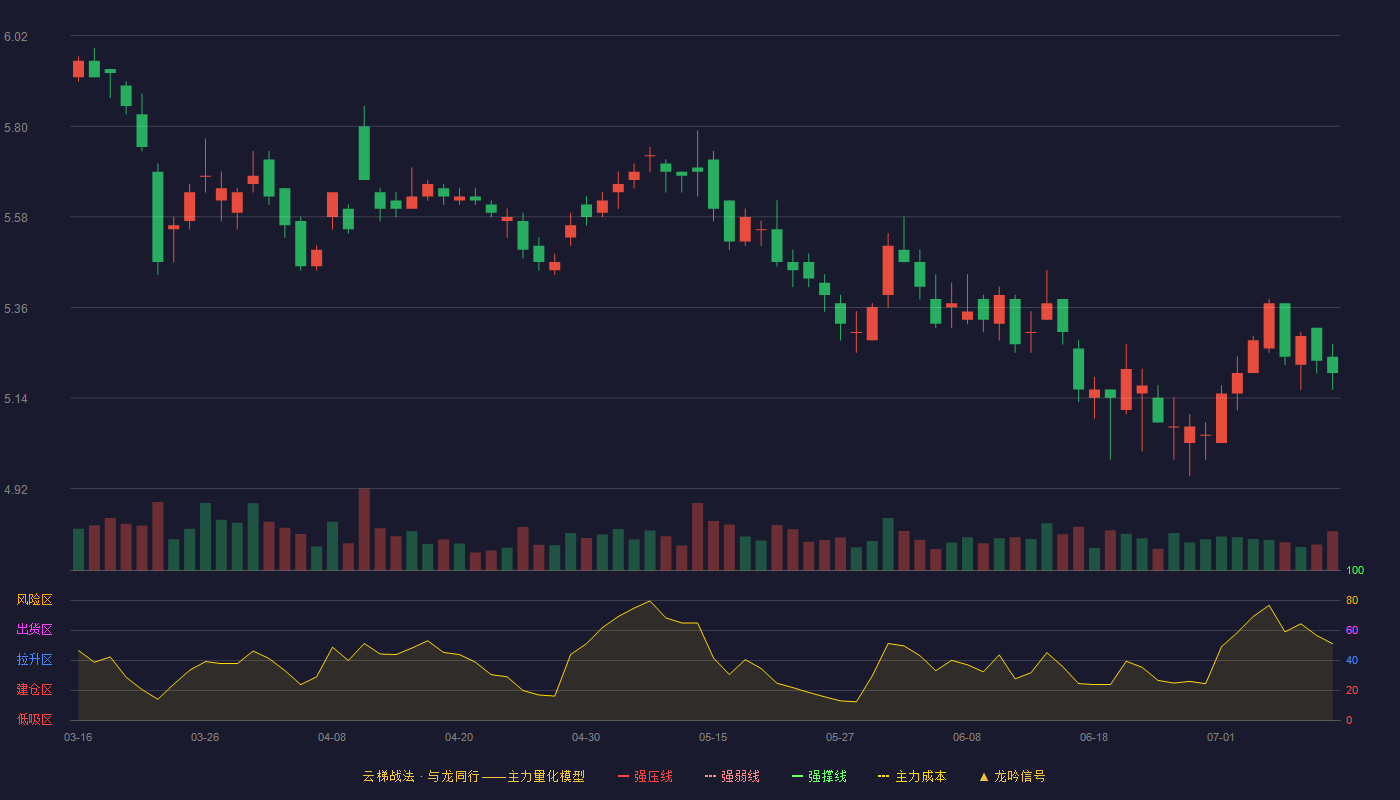Click the 6.02 price axis label
This screenshot has height=800, width=1400.
coord(16,37)
